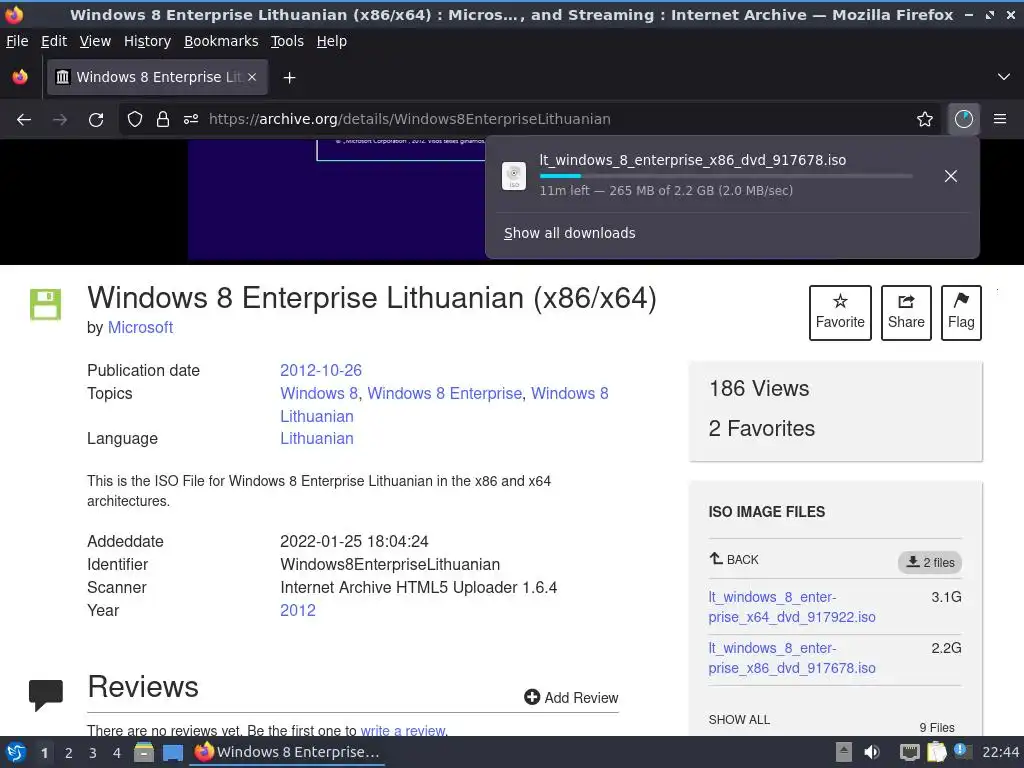Switch to workspace 4
Screen dimensions: 1024x768
pos(117,753)
